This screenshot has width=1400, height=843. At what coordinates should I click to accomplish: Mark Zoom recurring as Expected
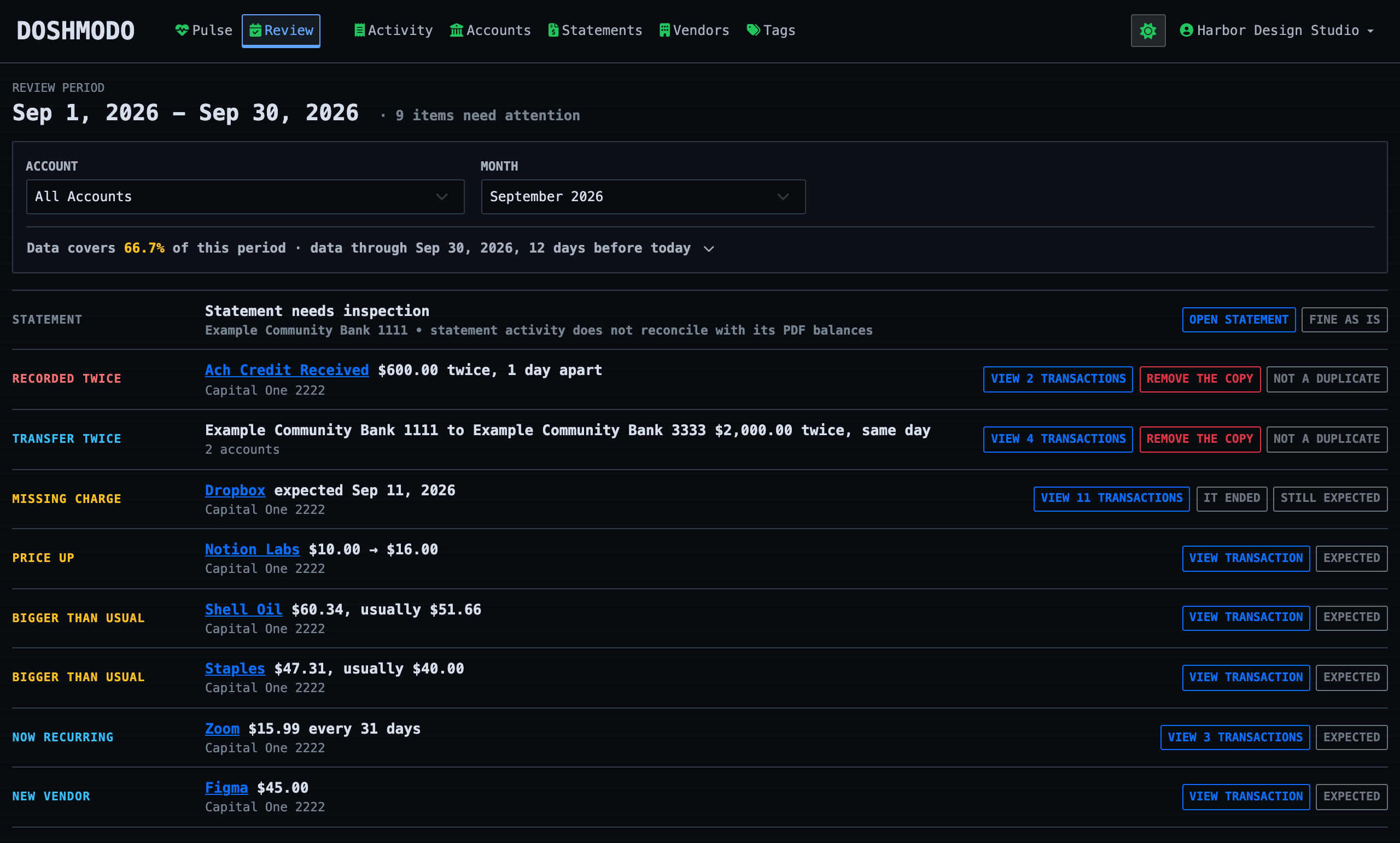pyautogui.click(x=1351, y=737)
